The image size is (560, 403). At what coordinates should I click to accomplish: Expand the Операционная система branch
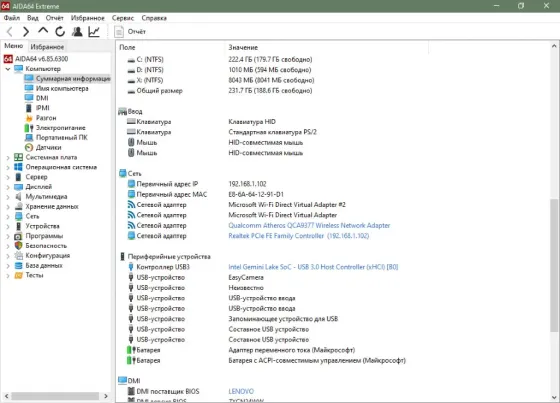coord(8,167)
